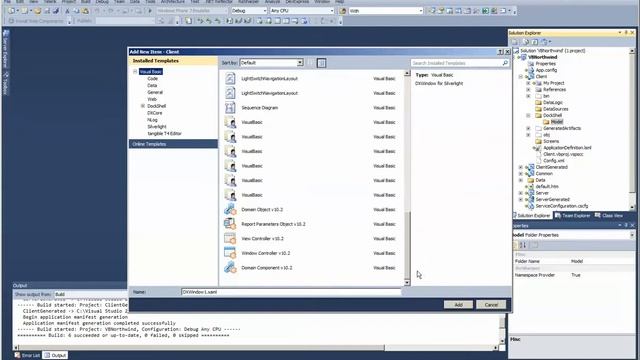Select ServiceConfiguration.cscfg in Solution Explorer
The height and width of the screenshot is (360, 640).
(x=562, y=206)
